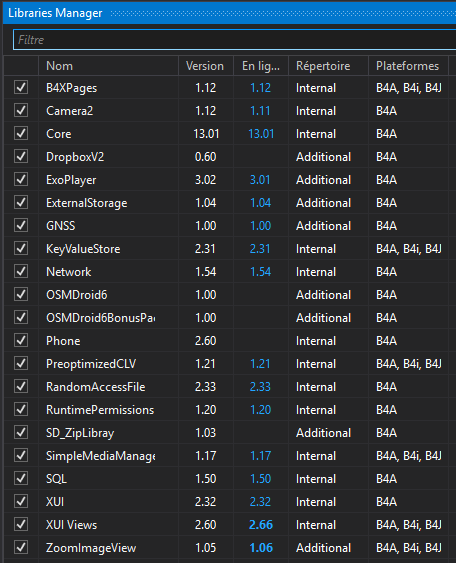The height and width of the screenshot is (563, 456).
Task: Sort by the Nom column header
Action: 108,66
